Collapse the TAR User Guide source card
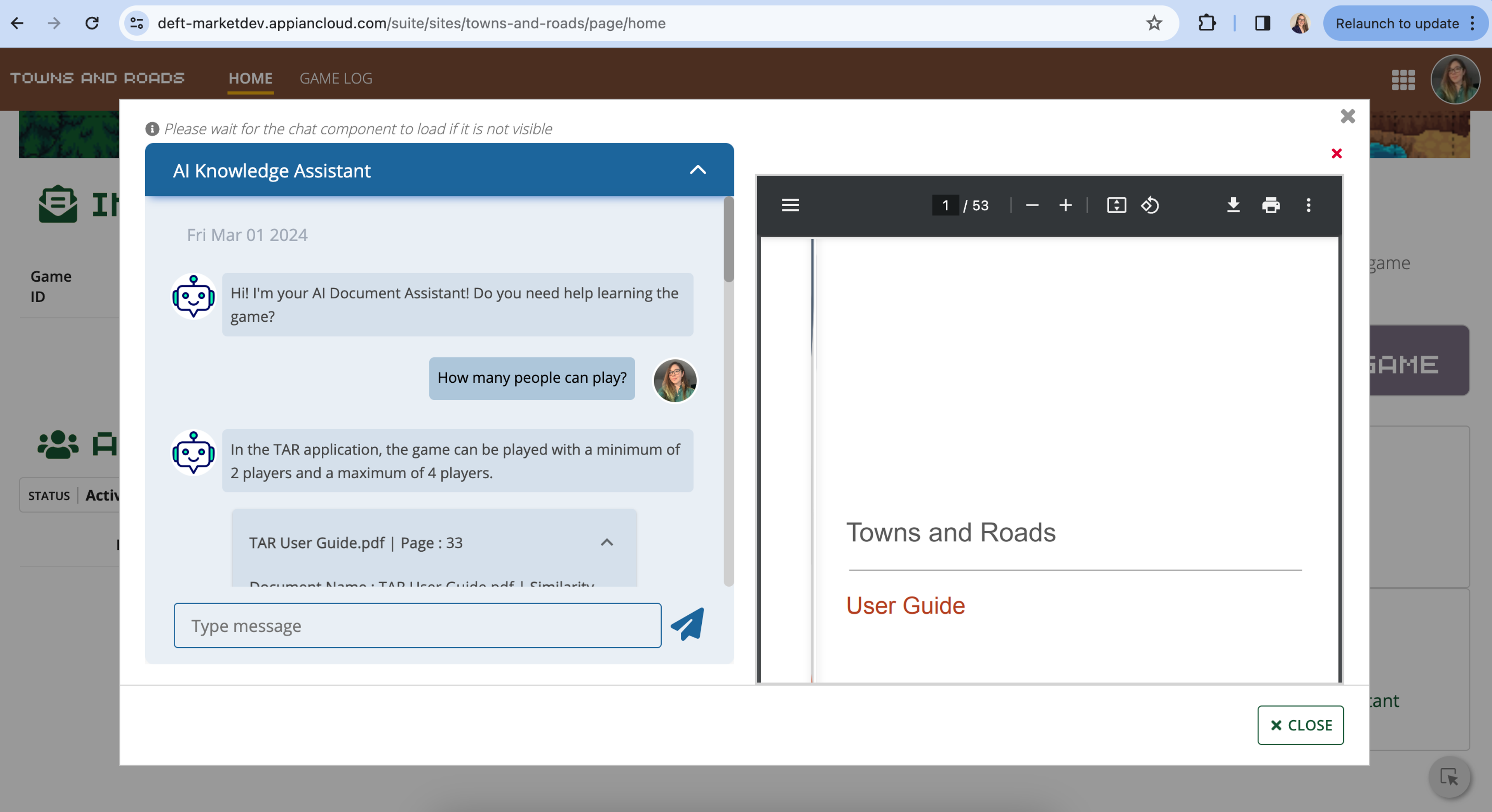 (x=607, y=543)
